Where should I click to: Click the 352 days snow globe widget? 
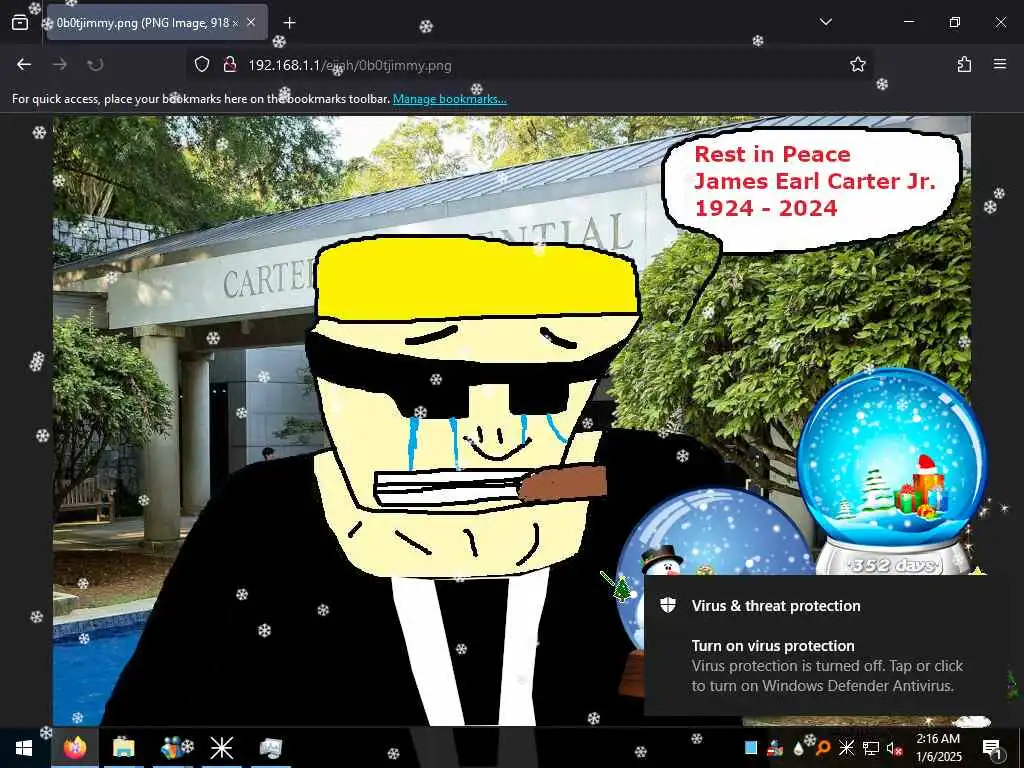pyautogui.click(x=892, y=472)
